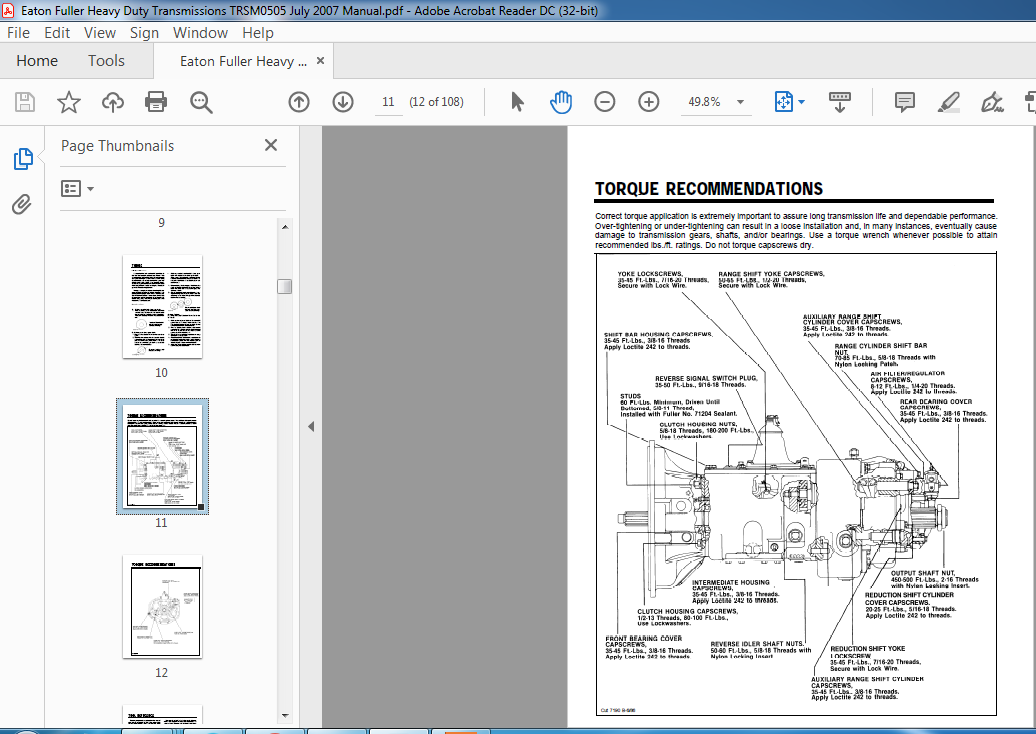Activate the Hand pan tool
Viewport: 1036px width, 734px height.
(561, 102)
